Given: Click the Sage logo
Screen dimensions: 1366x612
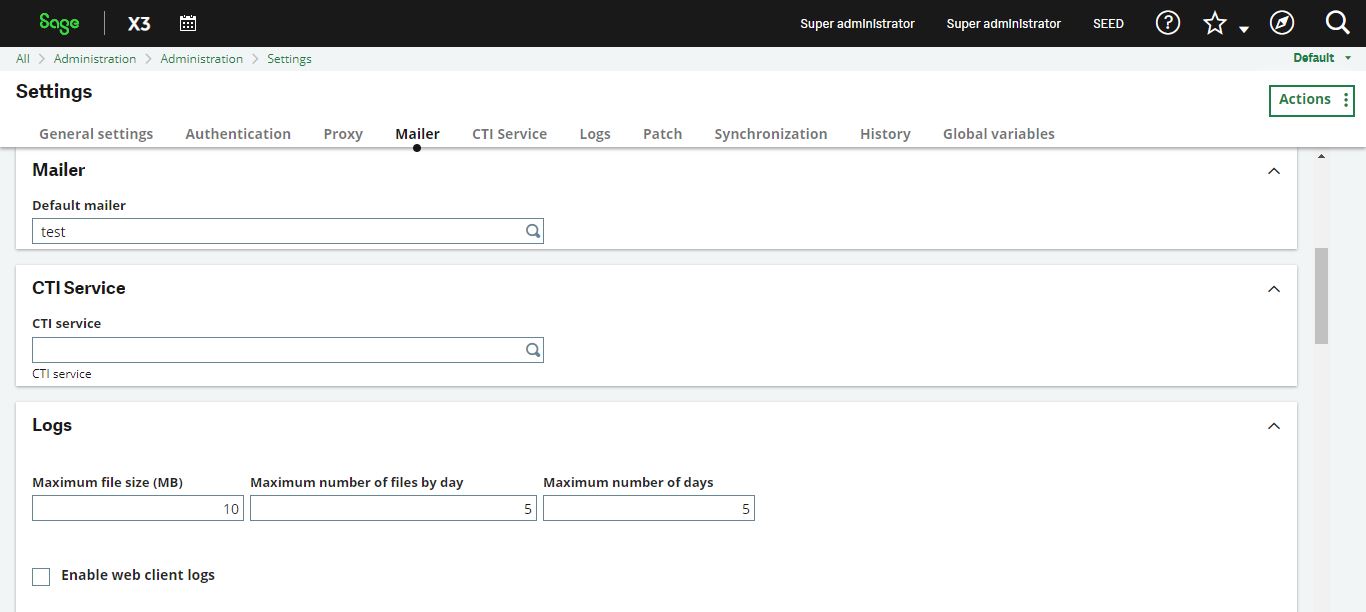Looking at the screenshot, I should click(x=57, y=23).
